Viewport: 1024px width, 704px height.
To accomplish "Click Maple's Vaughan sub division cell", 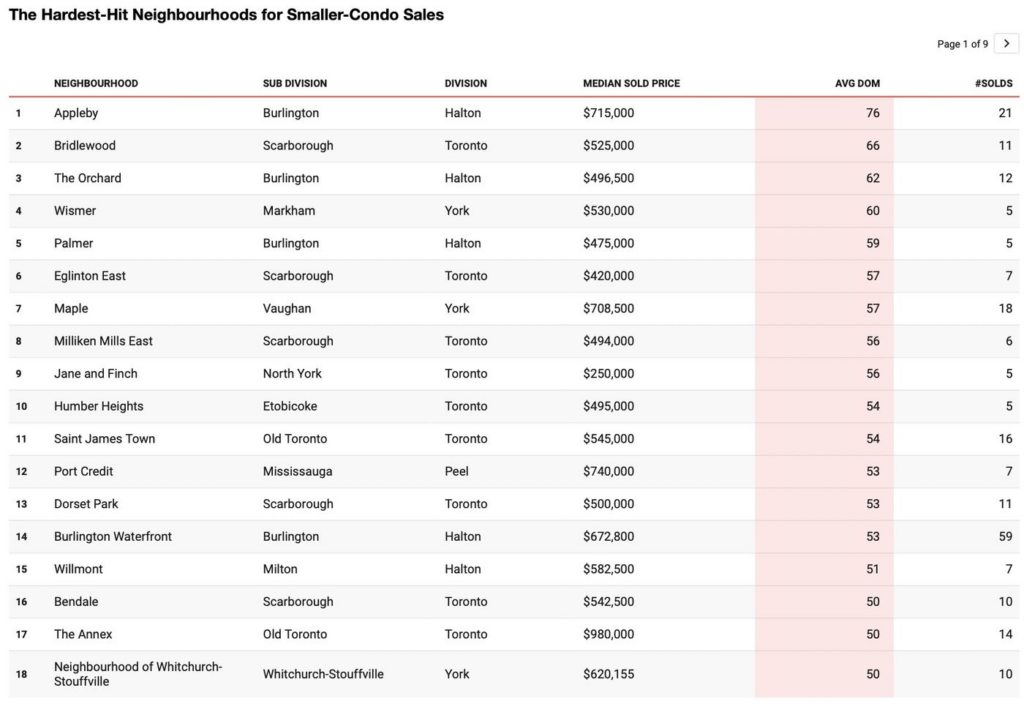I will pos(287,309).
